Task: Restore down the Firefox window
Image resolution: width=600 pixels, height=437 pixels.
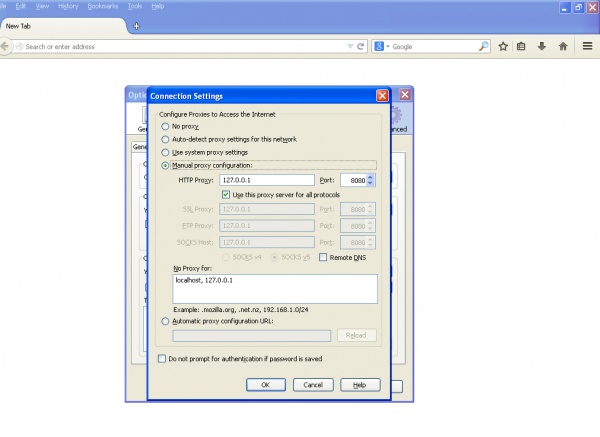Action: (x=579, y=8)
